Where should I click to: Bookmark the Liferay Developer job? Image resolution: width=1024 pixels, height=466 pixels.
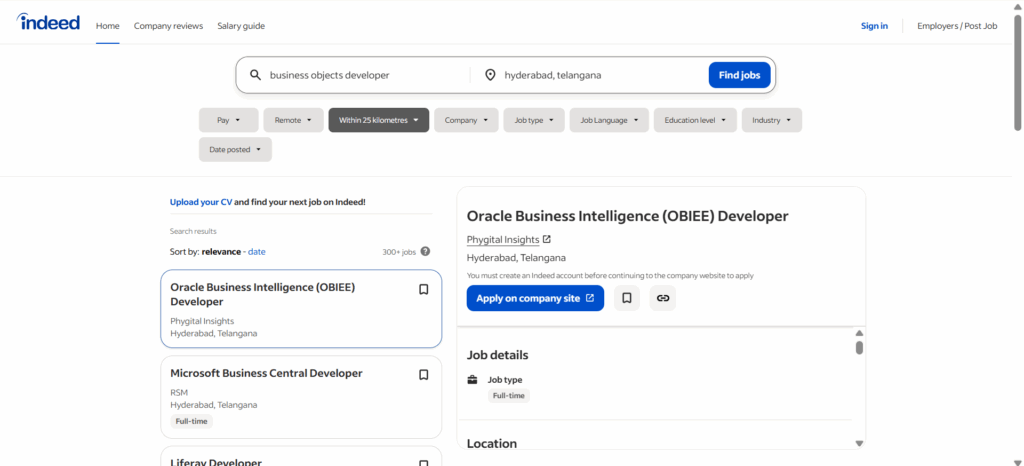coord(423,461)
